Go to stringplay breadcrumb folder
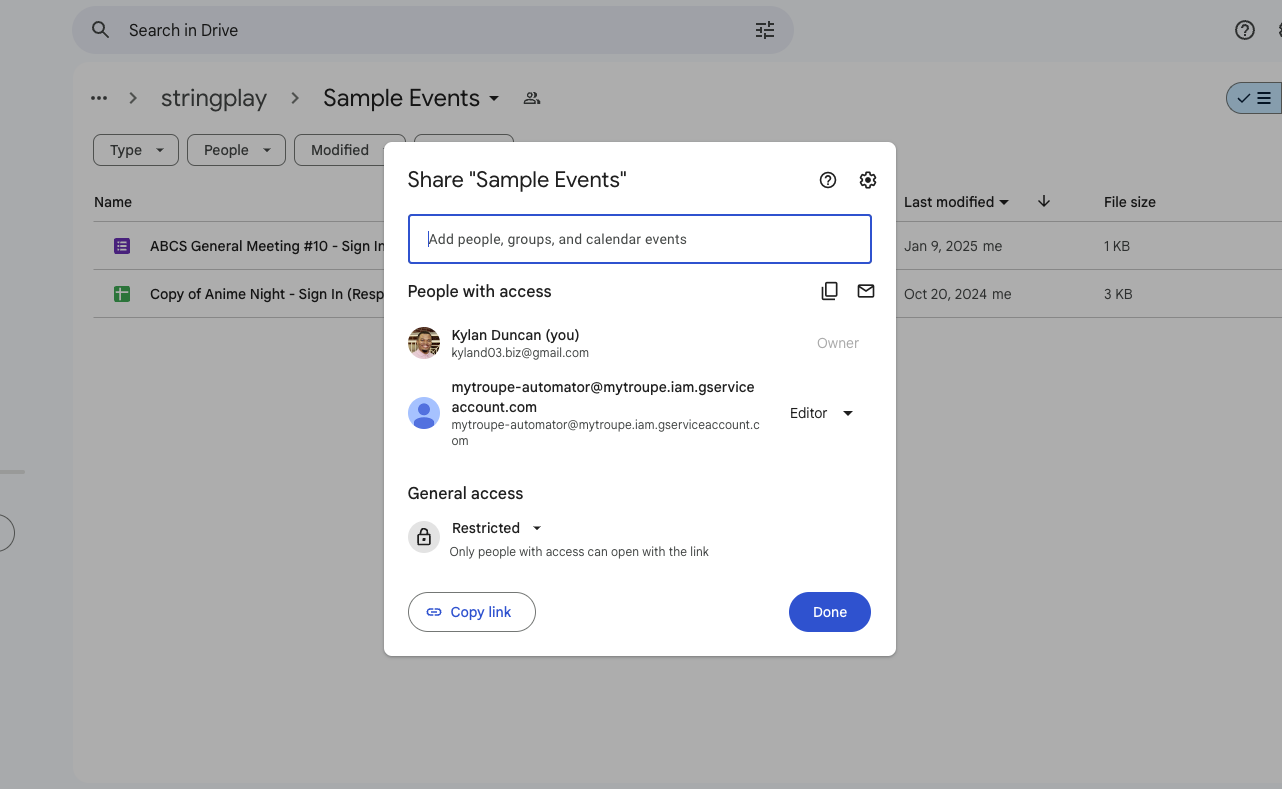 pos(214,98)
